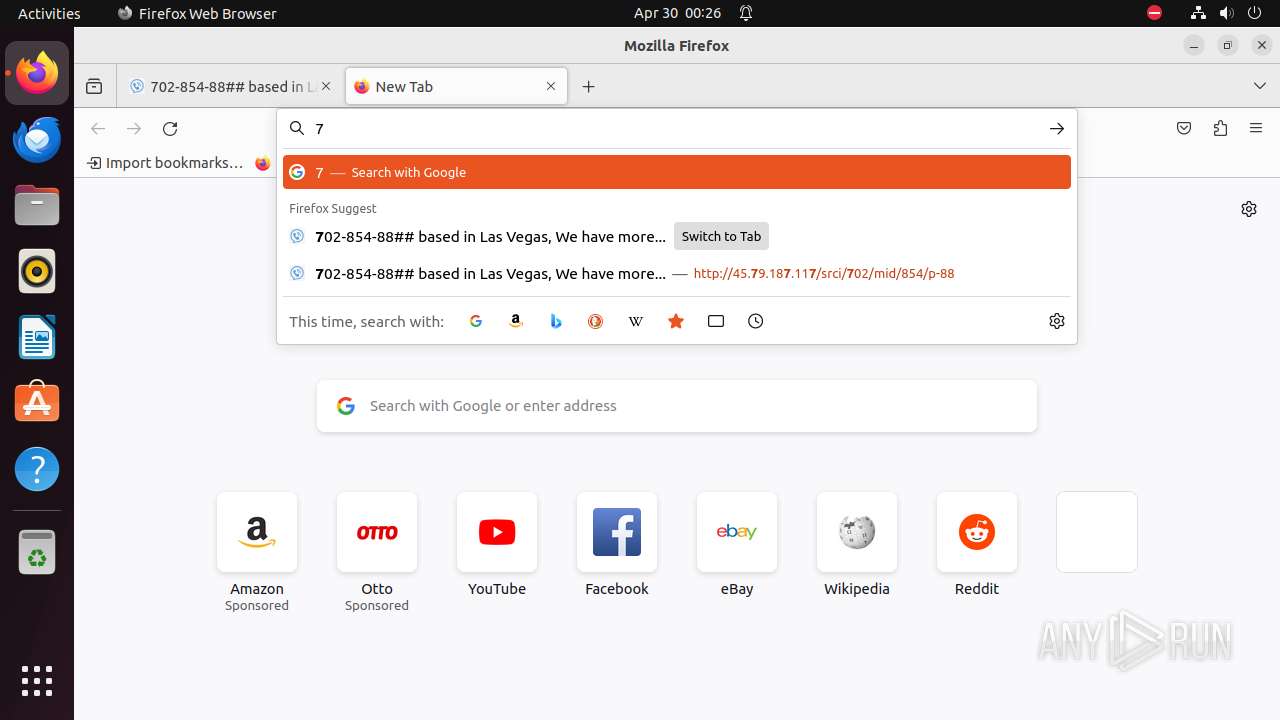The width and height of the screenshot is (1280, 720).
Task: Go forward one page
Action: click(x=134, y=129)
